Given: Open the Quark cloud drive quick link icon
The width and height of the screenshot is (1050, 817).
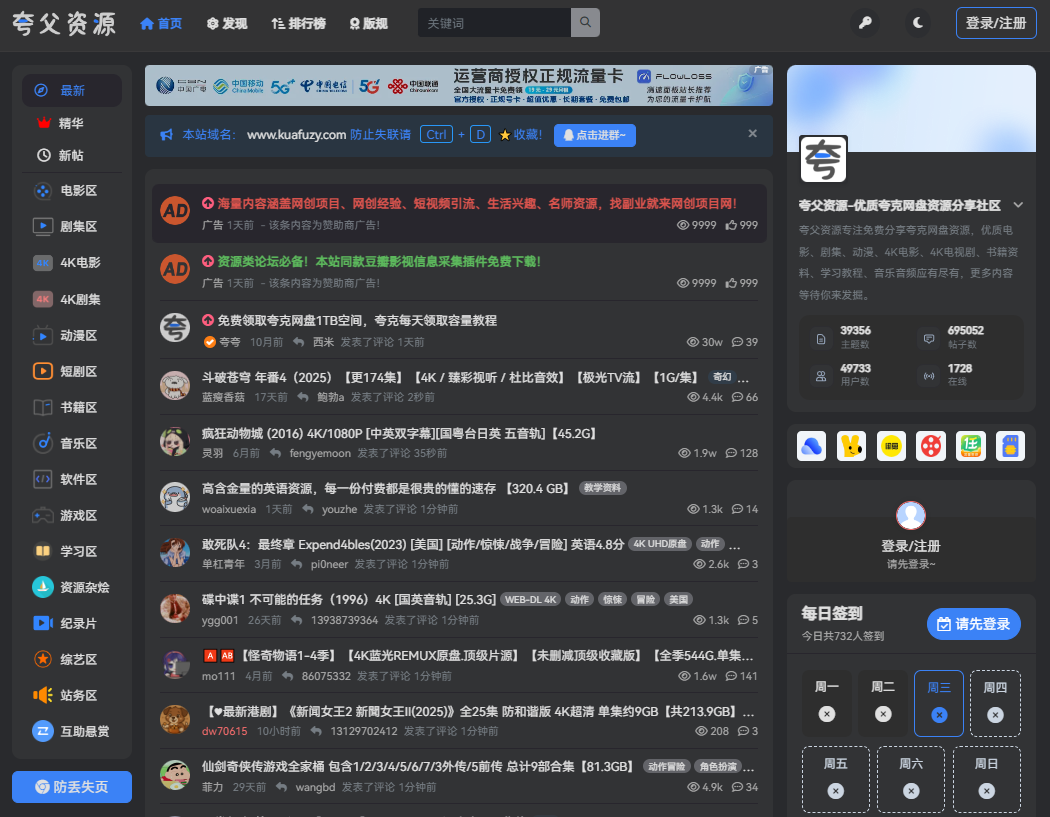Looking at the screenshot, I should (x=811, y=446).
